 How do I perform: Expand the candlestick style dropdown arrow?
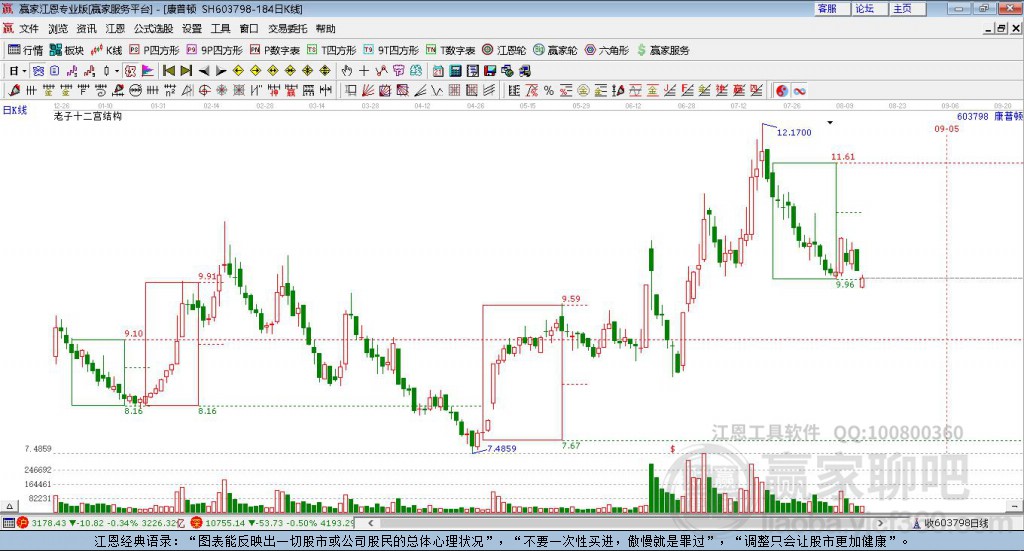pyautogui.click(x=117, y=71)
